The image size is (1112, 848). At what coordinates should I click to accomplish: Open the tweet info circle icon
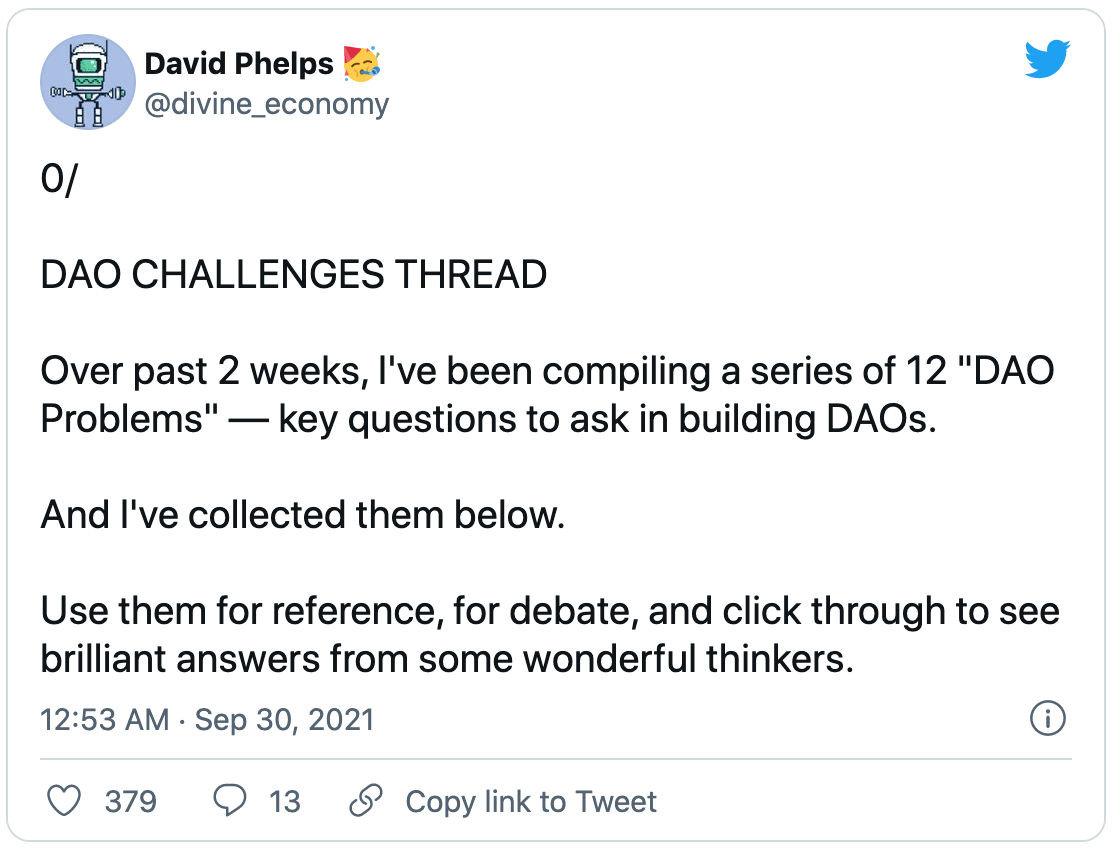click(1047, 718)
